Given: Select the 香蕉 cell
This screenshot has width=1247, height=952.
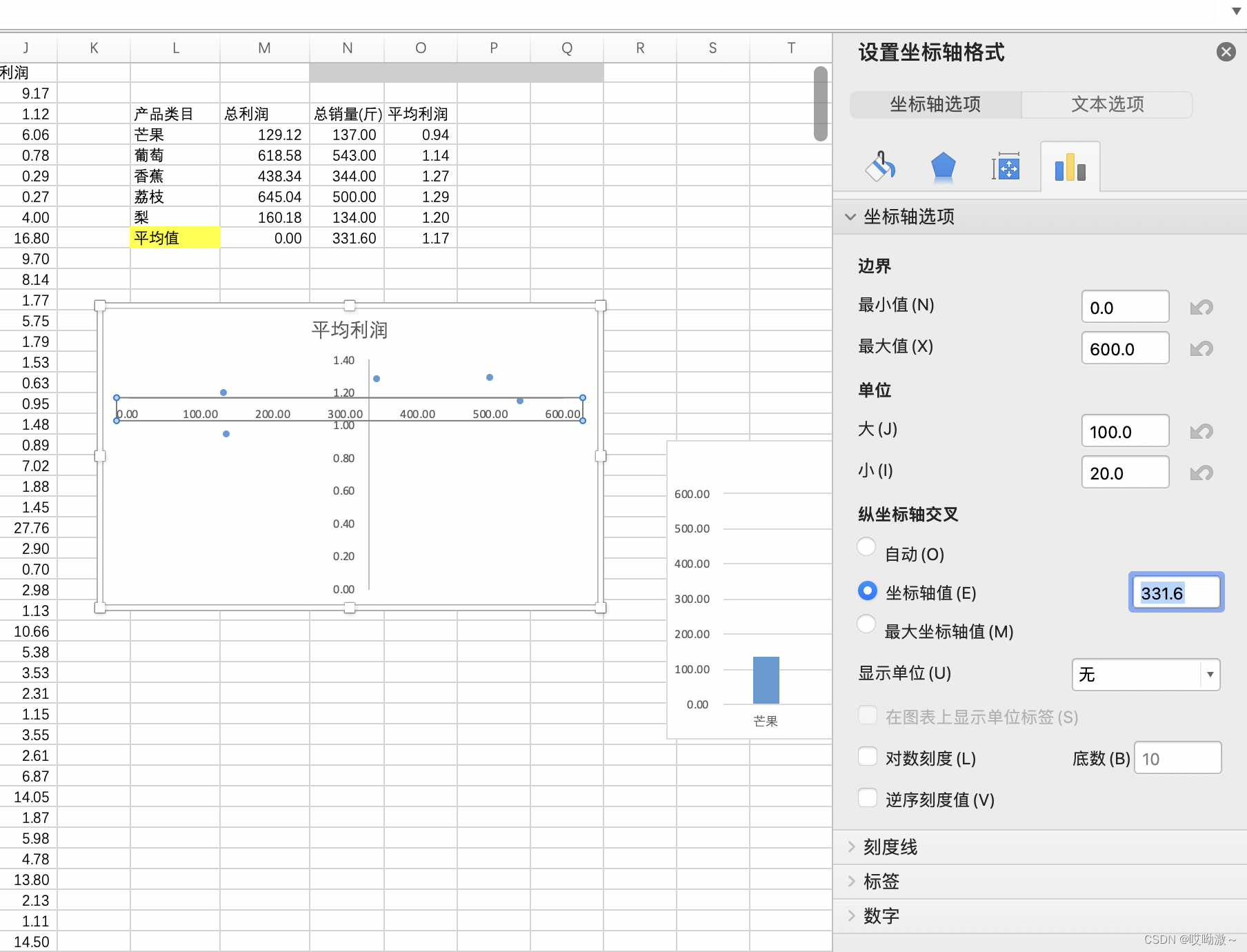Looking at the screenshot, I should (175, 176).
